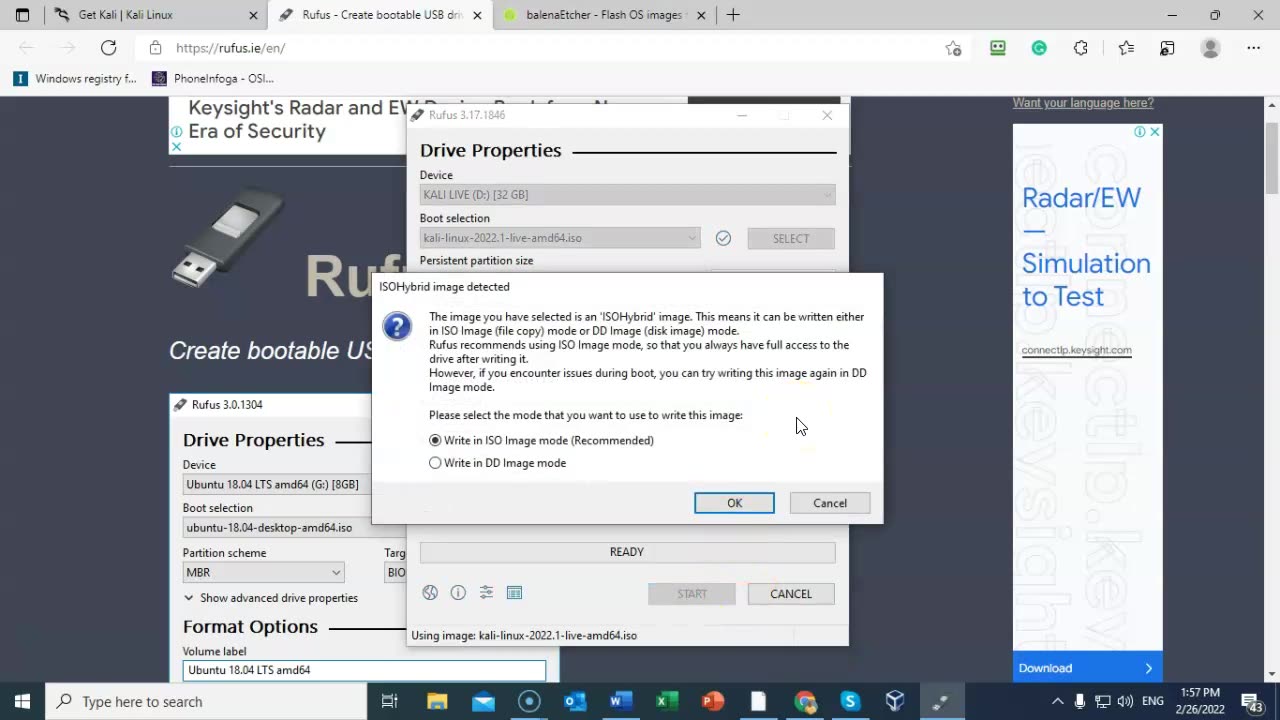Image resolution: width=1280 pixels, height=720 pixels.
Task: Open Skype from the taskbar
Action: (x=850, y=701)
